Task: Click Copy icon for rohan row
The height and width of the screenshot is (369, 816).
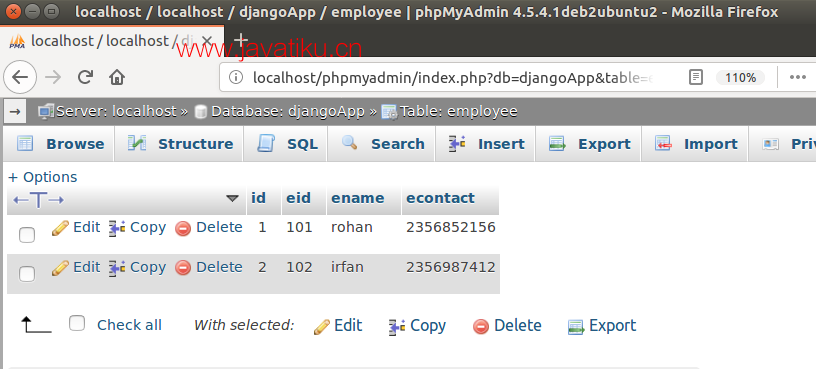Action: [117, 228]
